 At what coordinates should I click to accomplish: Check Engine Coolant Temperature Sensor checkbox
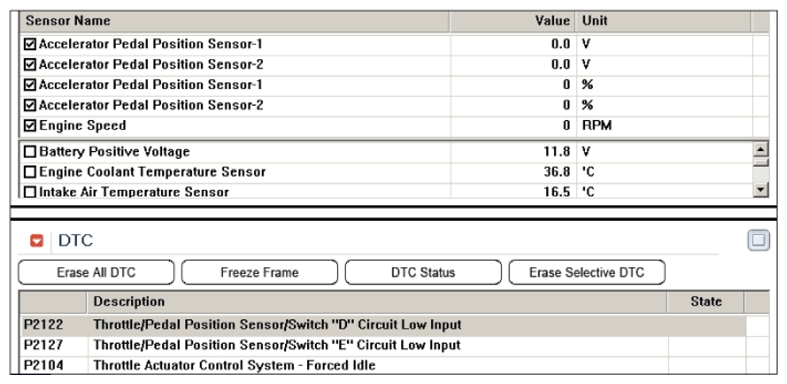click(x=30, y=172)
